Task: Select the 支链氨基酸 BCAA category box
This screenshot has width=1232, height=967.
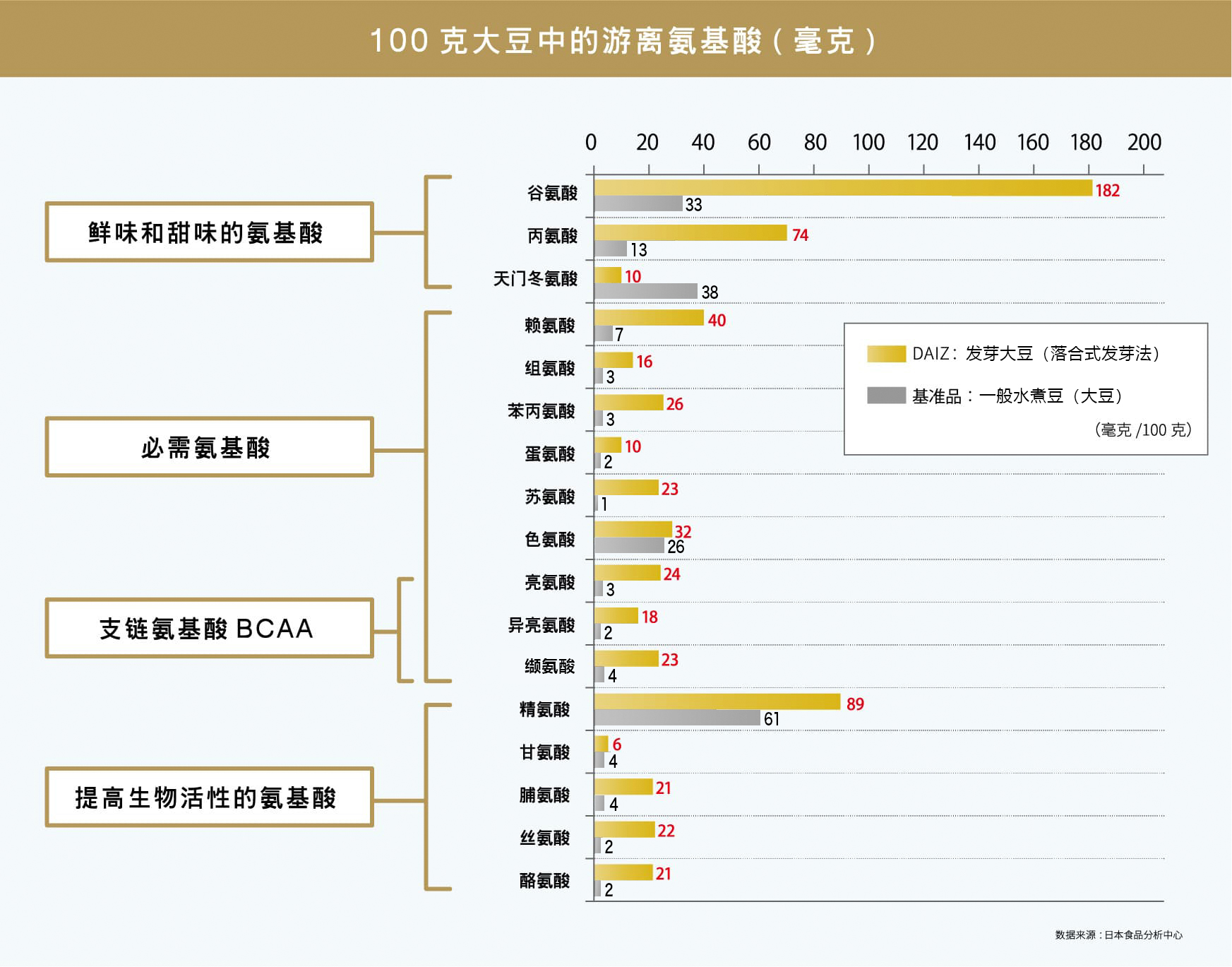Action: (x=210, y=628)
